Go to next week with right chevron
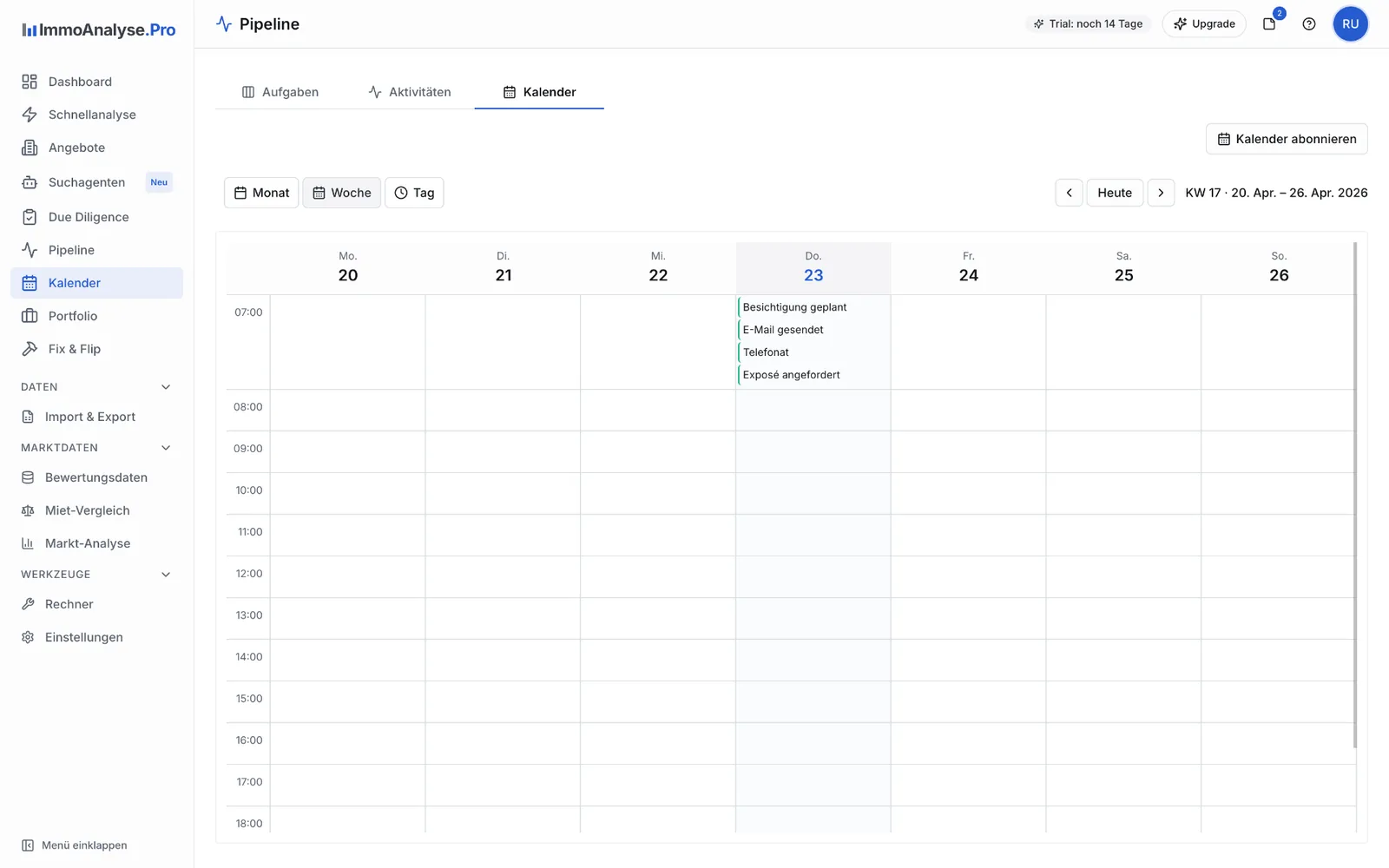This screenshot has width=1389, height=868. point(1161,193)
